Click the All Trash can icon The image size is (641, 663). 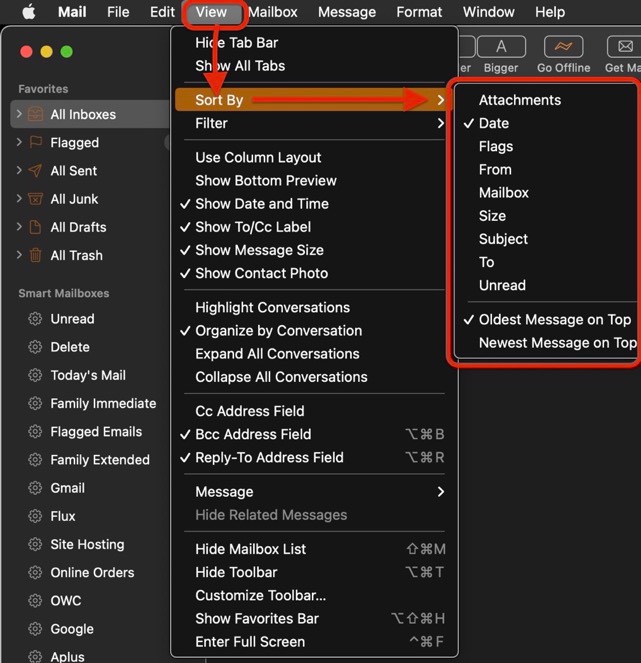35,255
